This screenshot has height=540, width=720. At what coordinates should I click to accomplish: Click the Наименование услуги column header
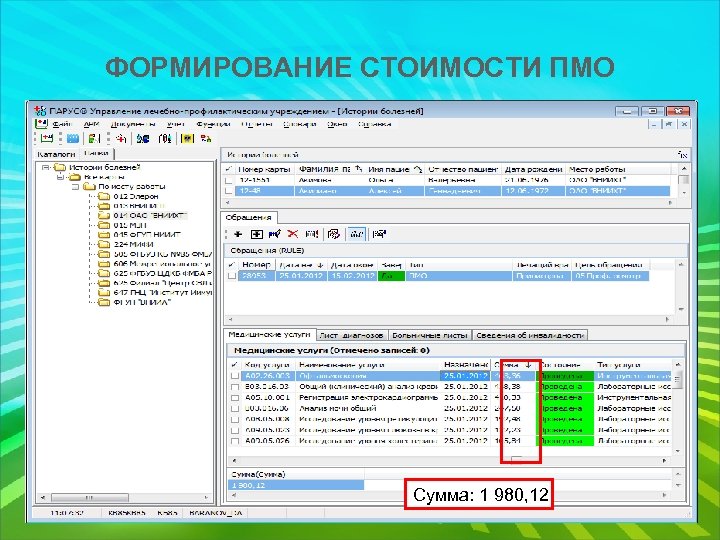click(x=368, y=365)
